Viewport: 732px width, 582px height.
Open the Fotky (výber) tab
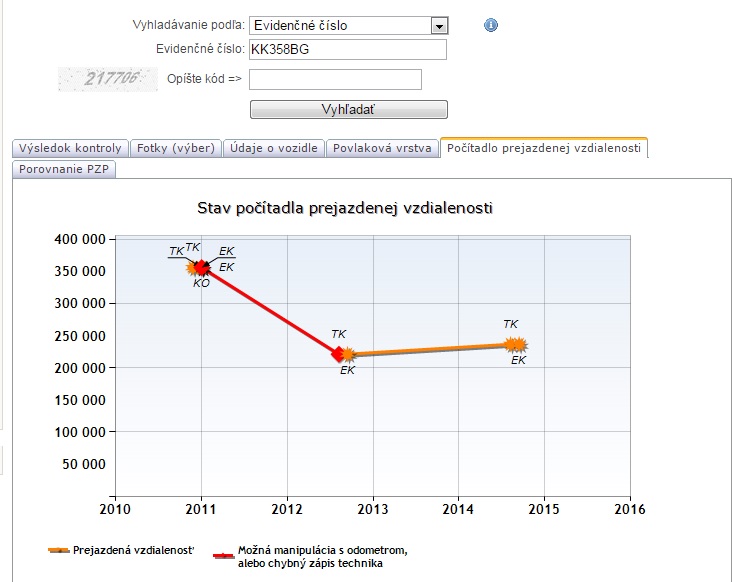(x=176, y=148)
